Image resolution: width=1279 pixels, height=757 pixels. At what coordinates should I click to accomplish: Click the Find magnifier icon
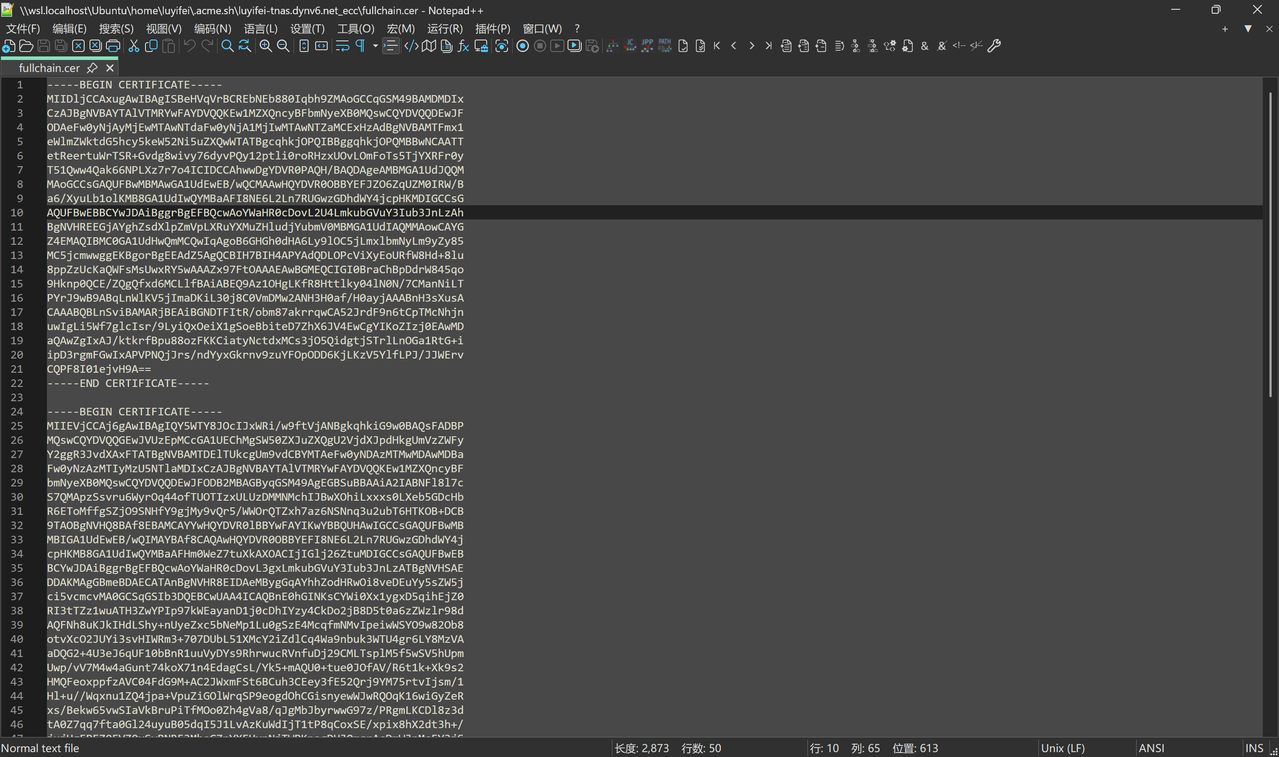227,46
